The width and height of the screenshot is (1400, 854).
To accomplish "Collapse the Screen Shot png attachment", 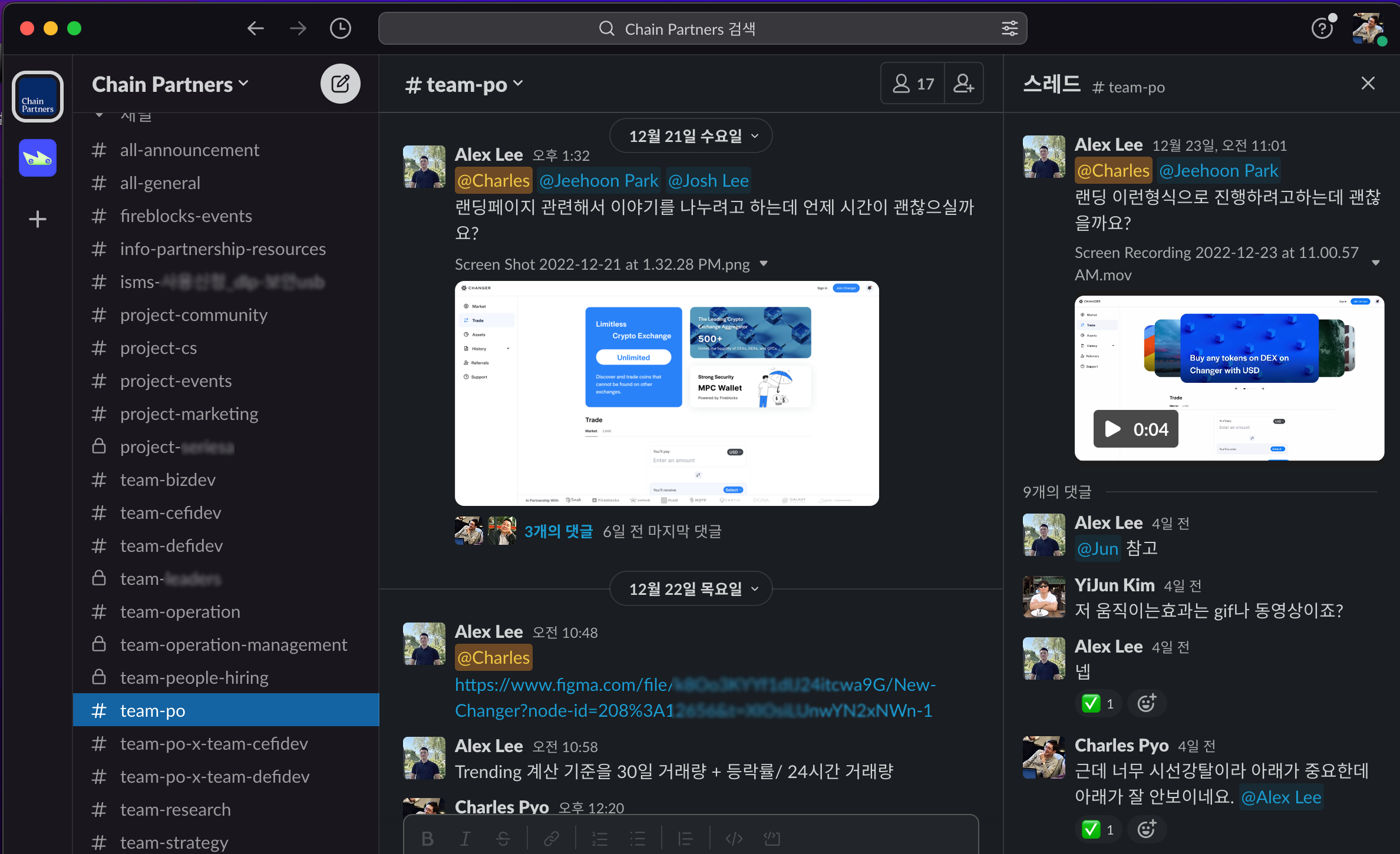I will 764,264.
